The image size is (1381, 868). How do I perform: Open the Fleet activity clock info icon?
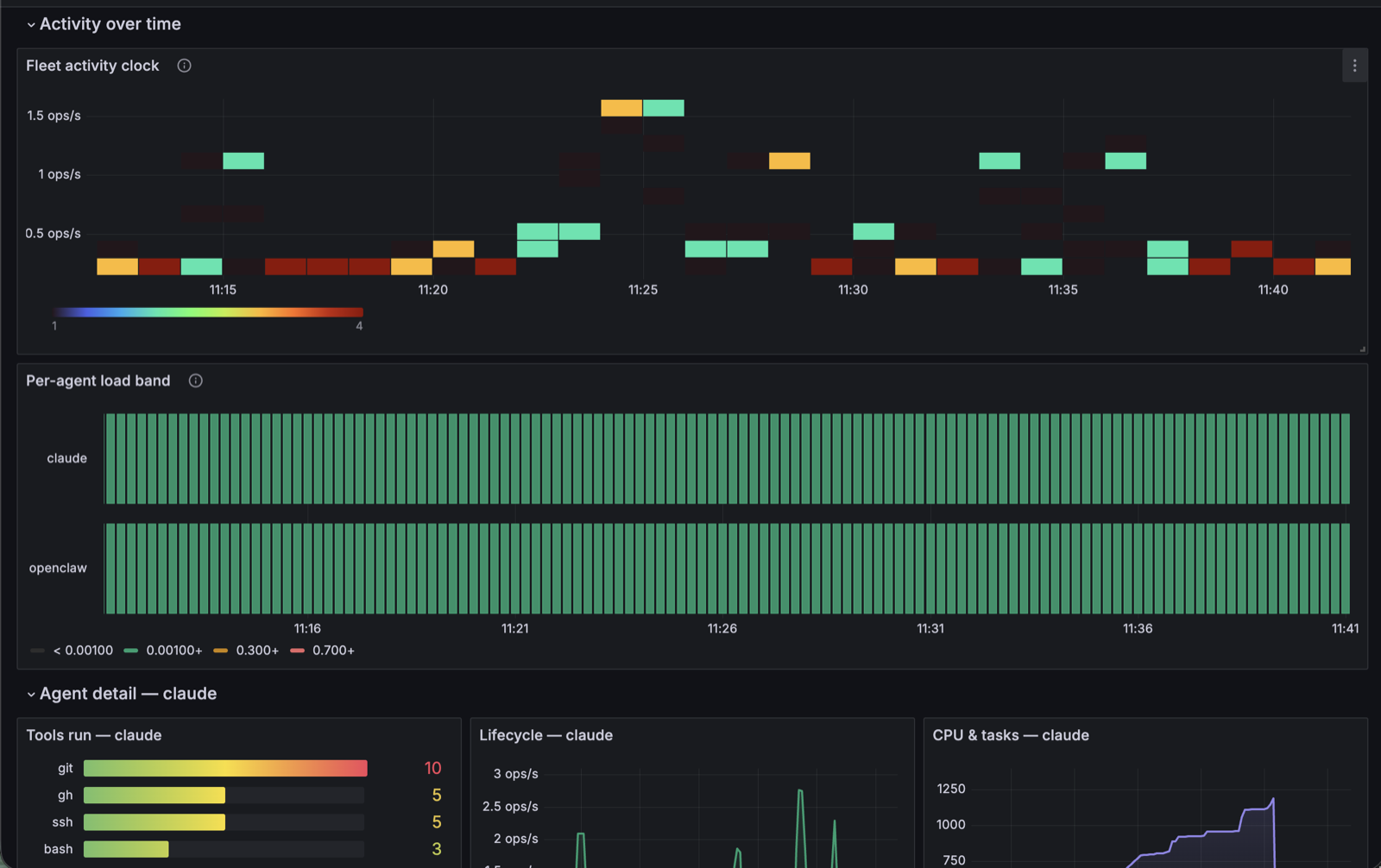coord(184,66)
